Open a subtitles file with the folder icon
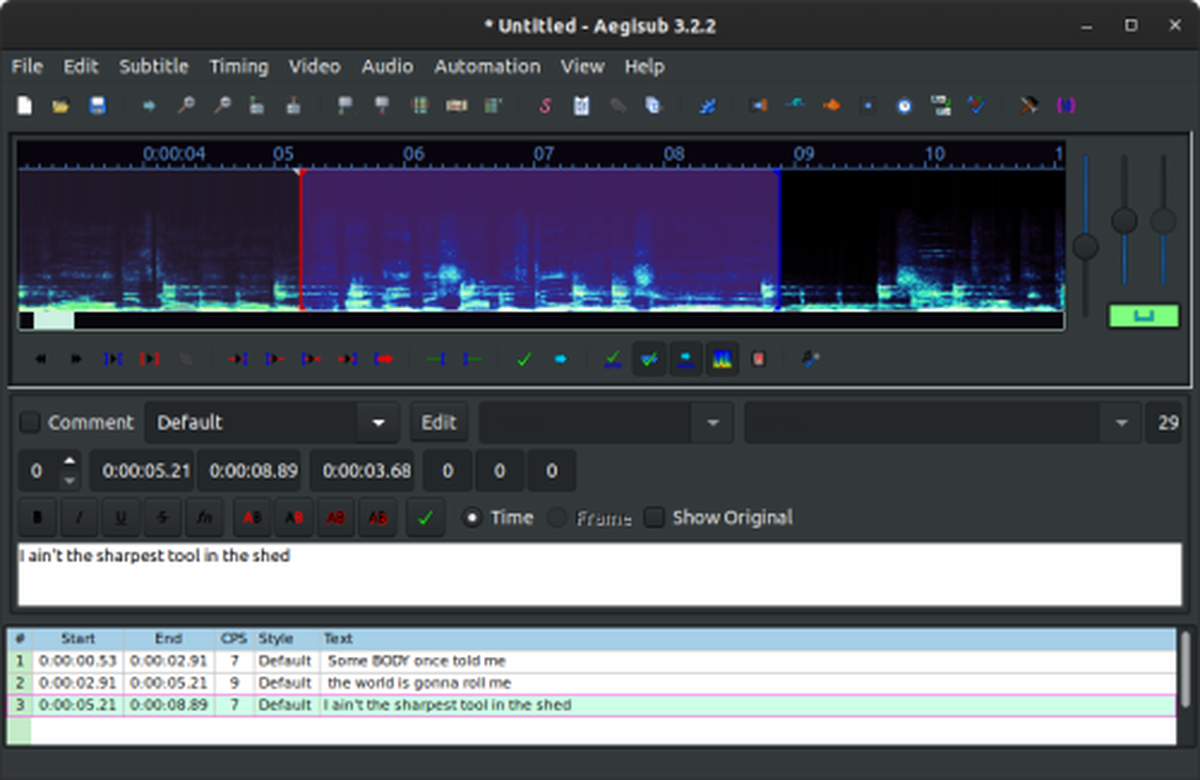The height and width of the screenshot is (780, 1200). (61, 105)
